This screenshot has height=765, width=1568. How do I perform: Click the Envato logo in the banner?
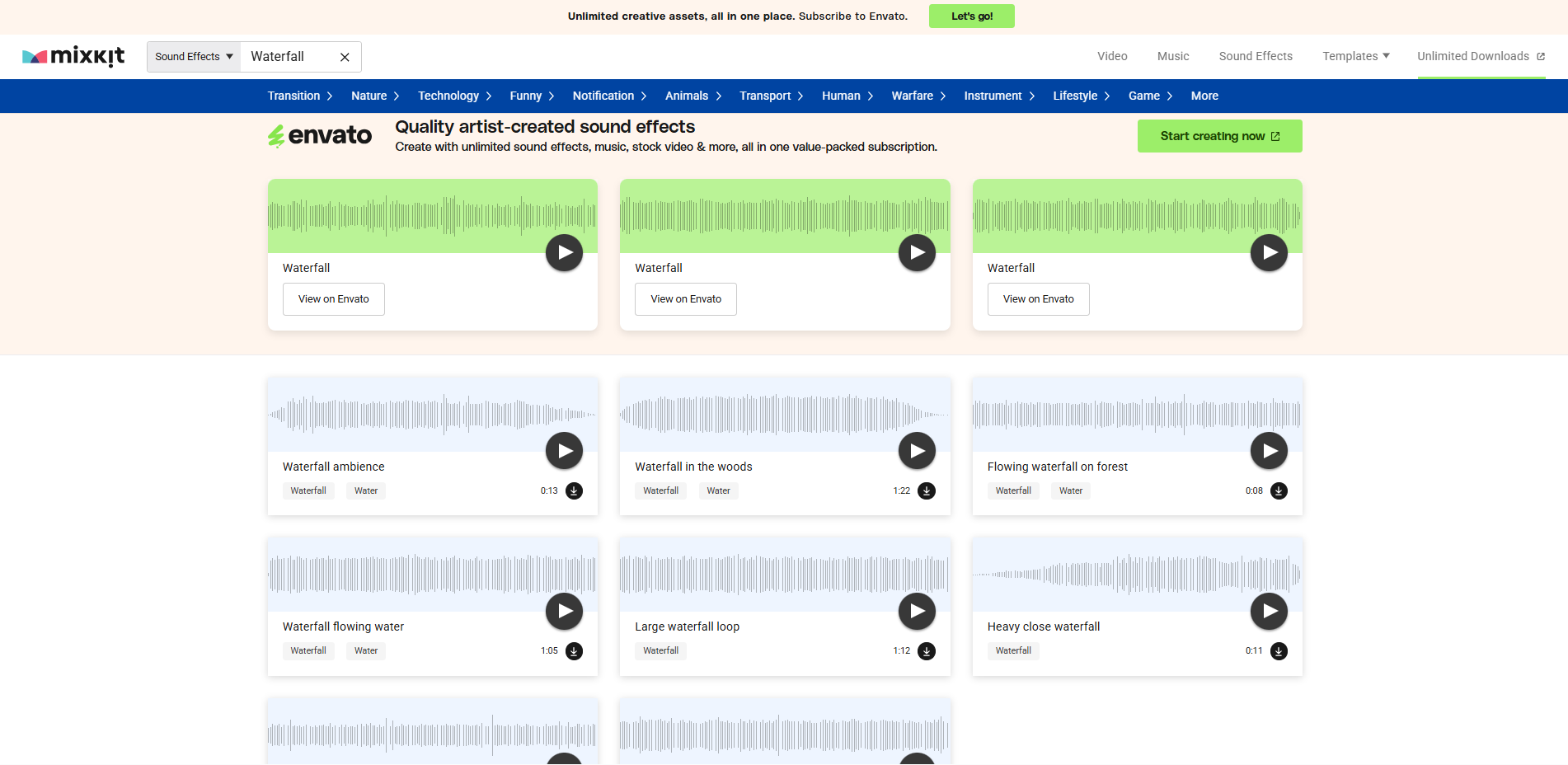[x=320, y=134]
